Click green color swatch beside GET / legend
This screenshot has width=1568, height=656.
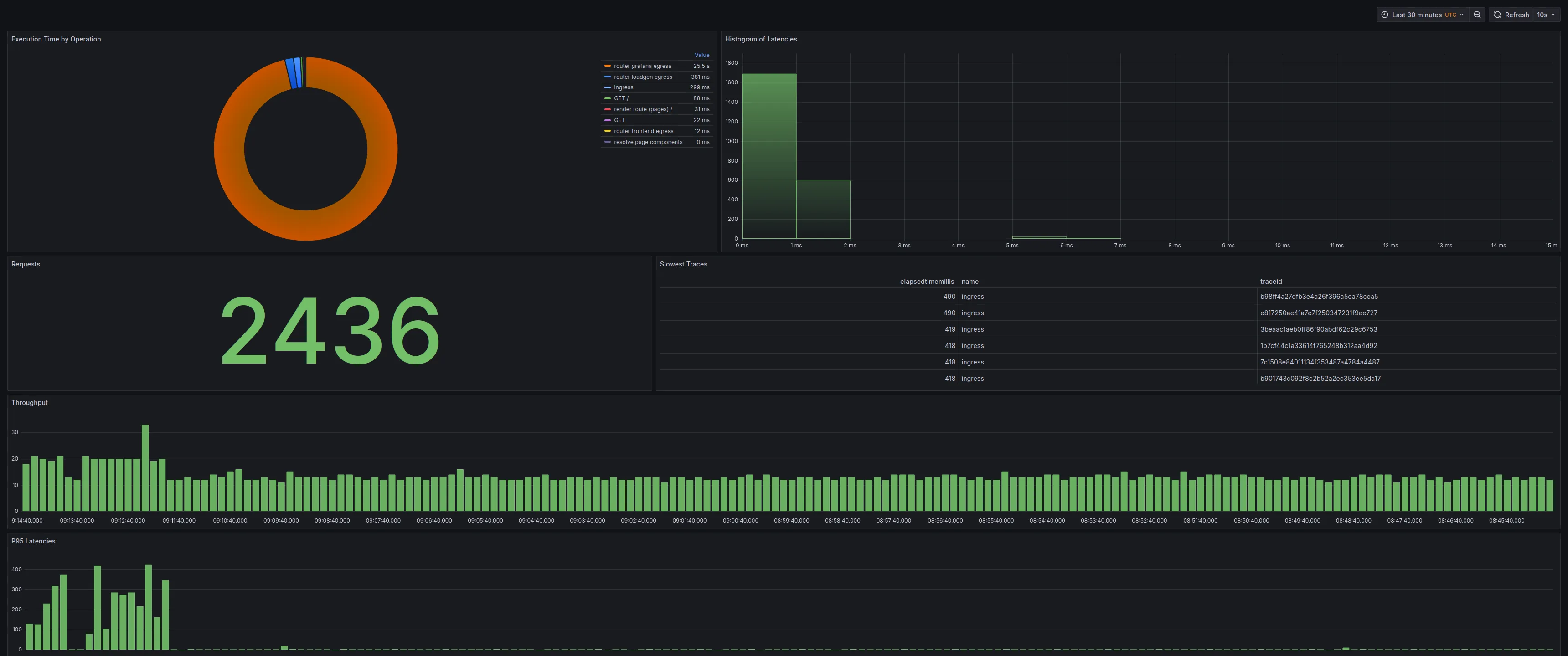(608, 98)
